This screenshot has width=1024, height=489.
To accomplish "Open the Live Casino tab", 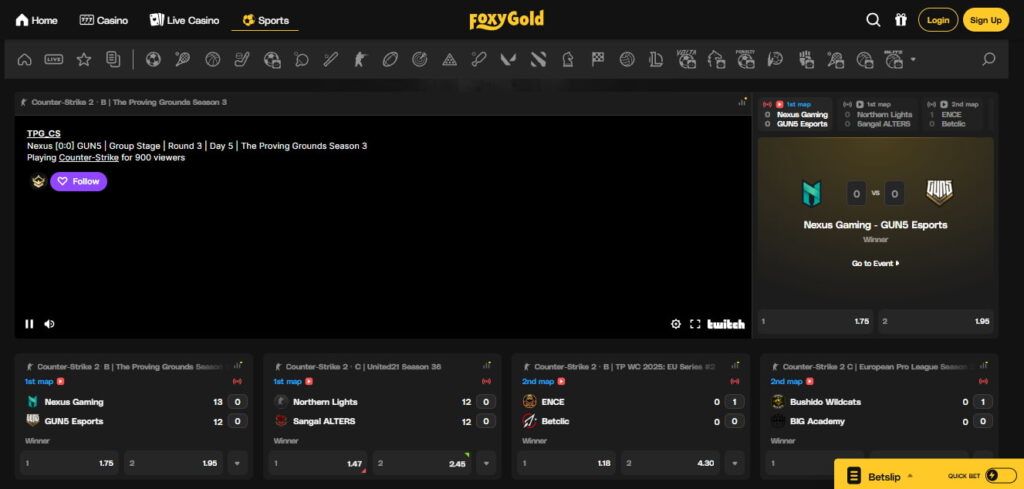I will coord(184,20).
